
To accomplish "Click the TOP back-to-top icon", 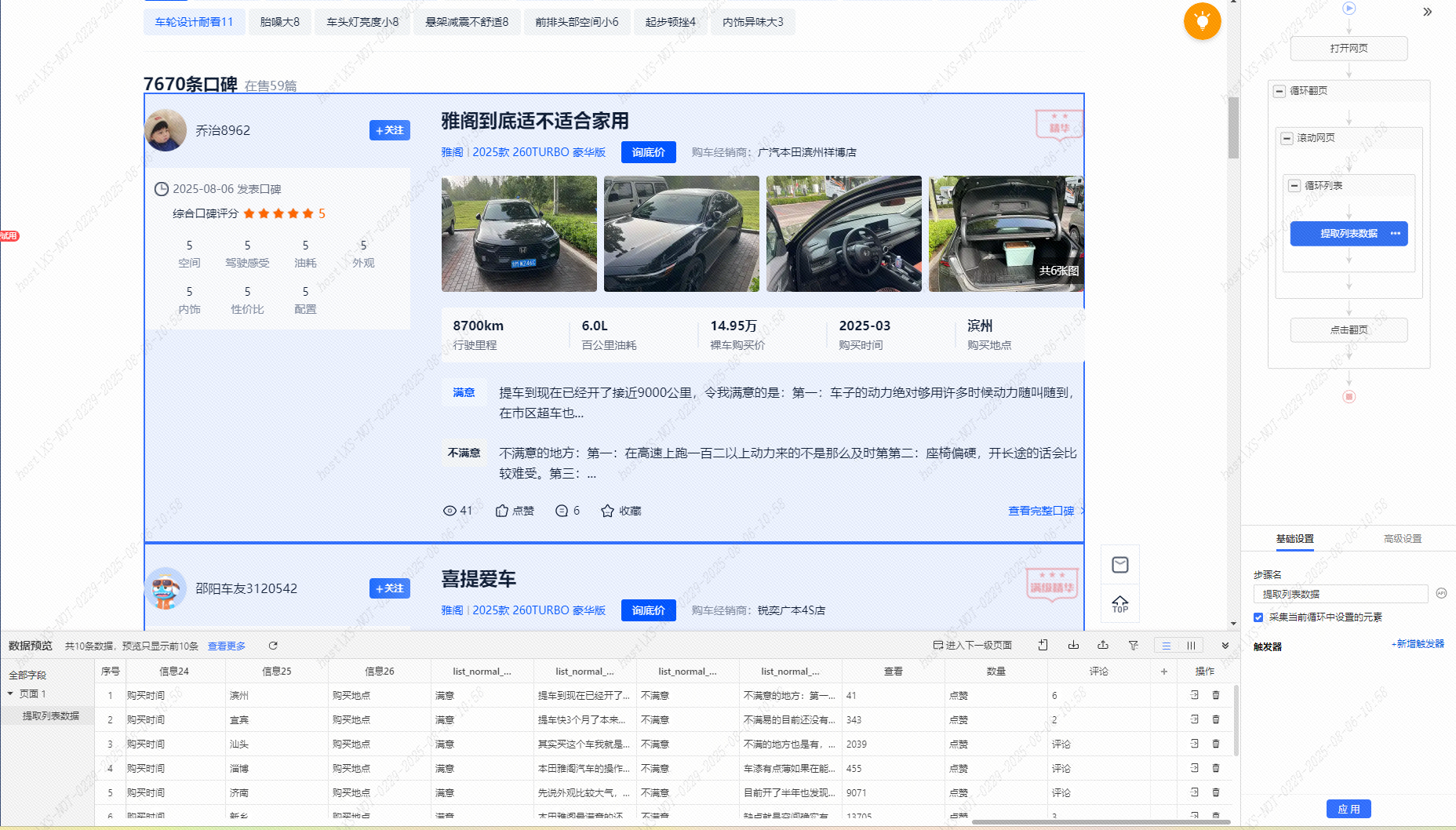I will point(1120,604).
